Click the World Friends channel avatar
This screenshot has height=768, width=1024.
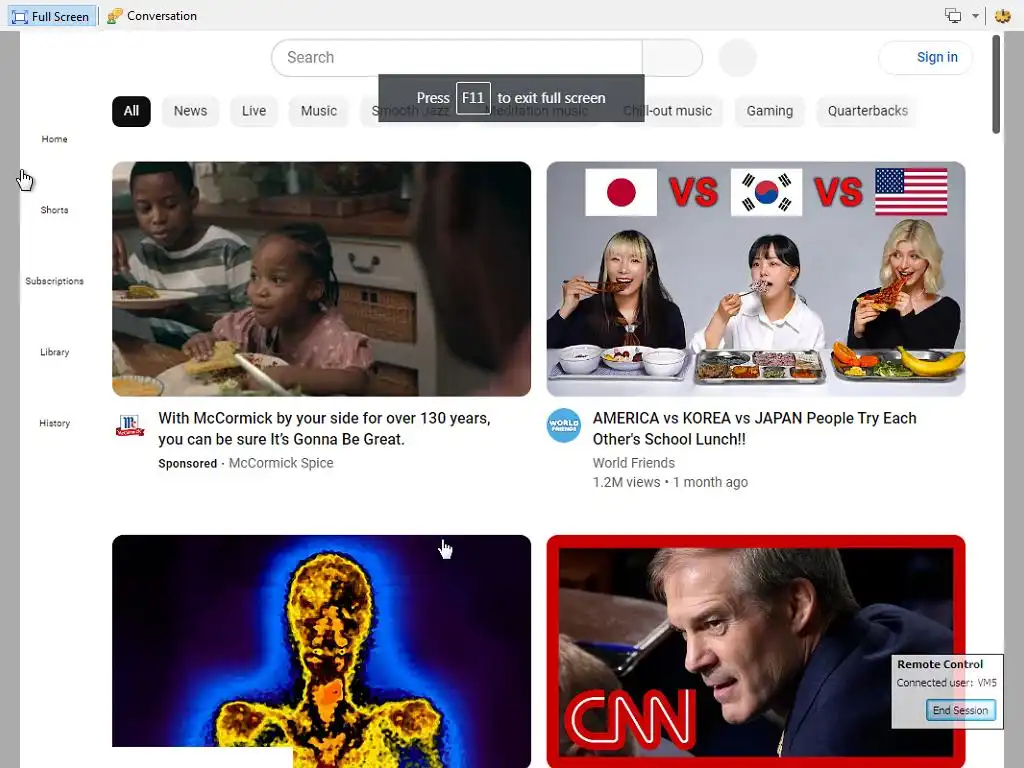[x=564, y=425]
